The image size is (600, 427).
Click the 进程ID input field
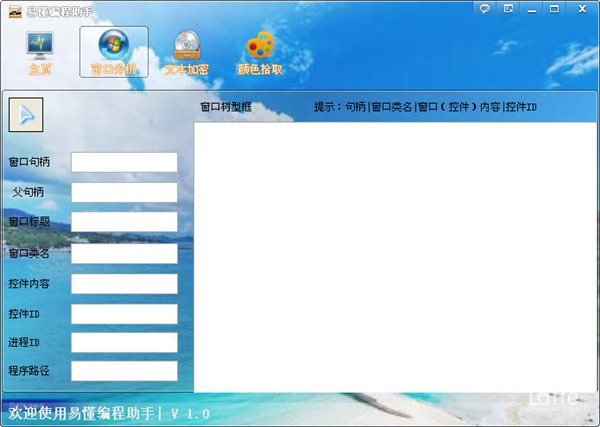(124, 343)
